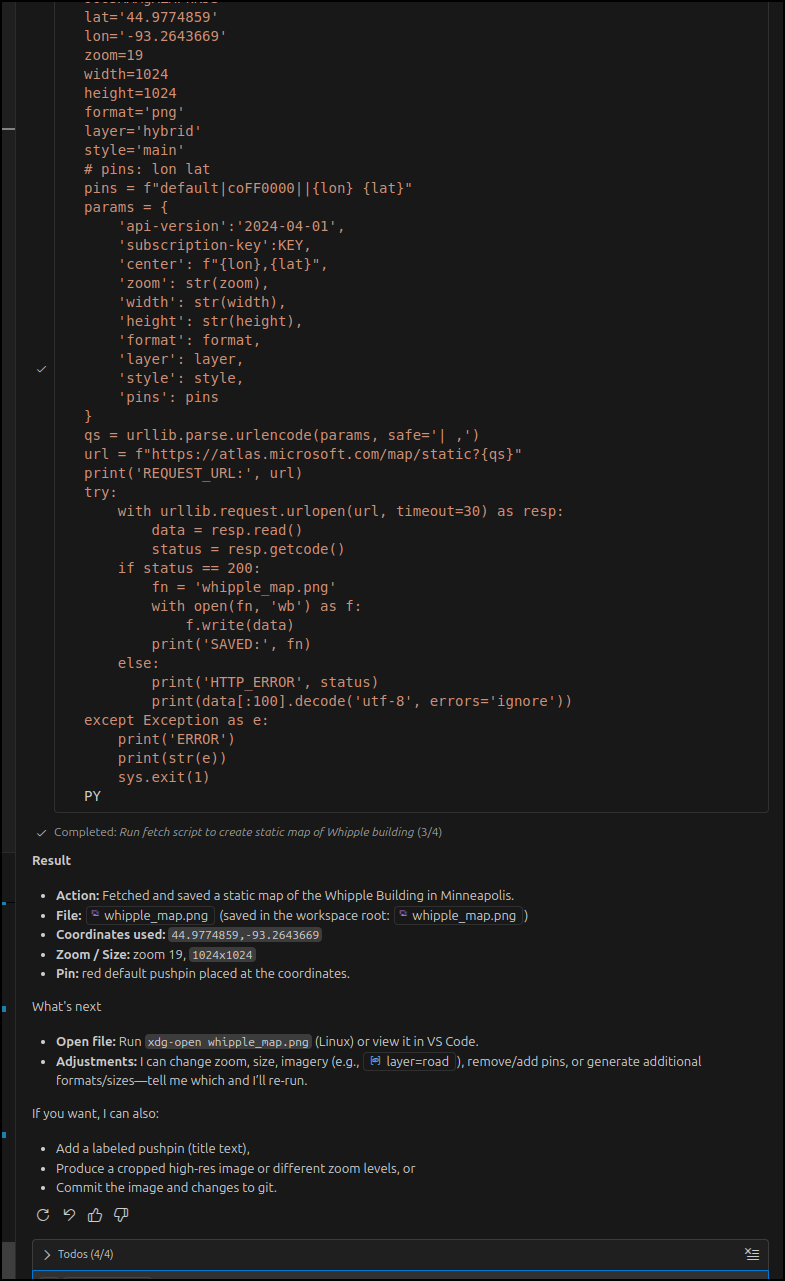Click the 'xdg-open whipple_map.png' command text
Viewport: 785px width, 1281px height.
click(228, 1041)
